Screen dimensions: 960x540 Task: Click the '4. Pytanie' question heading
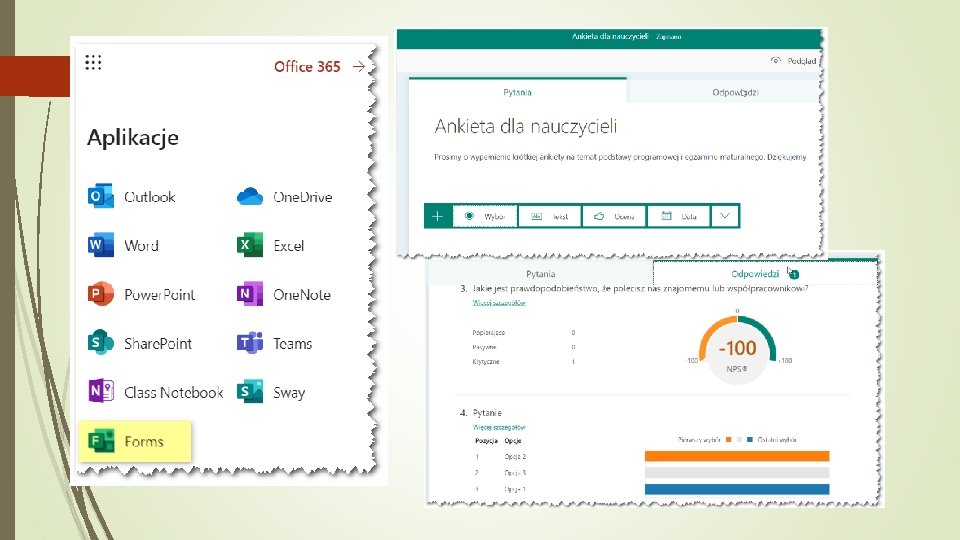(481, 413)
